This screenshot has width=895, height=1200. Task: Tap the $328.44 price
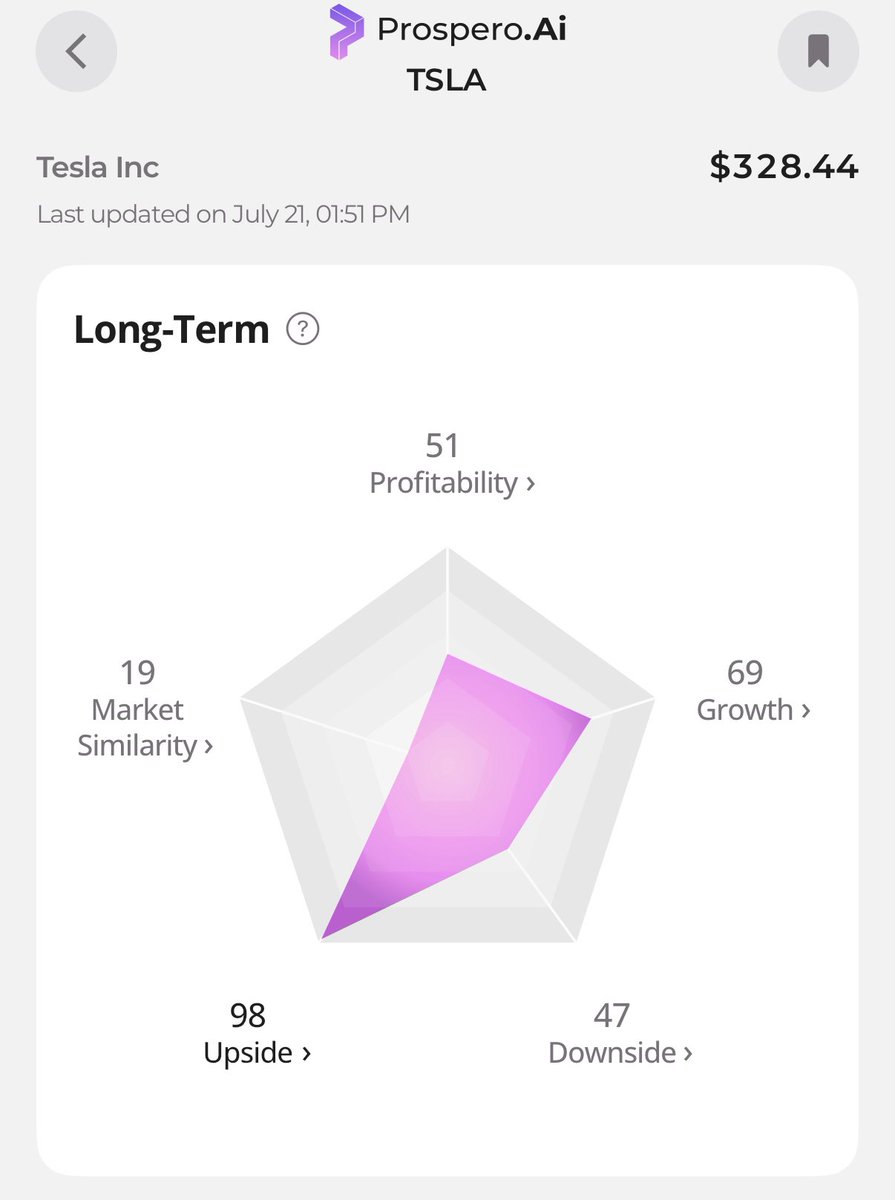point(784,167)
